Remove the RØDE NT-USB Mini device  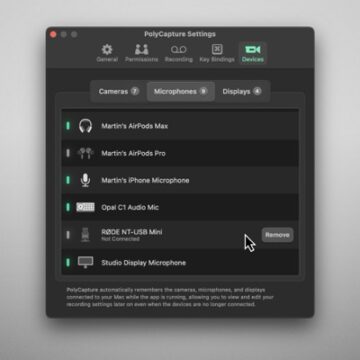(x=277, y=235)
